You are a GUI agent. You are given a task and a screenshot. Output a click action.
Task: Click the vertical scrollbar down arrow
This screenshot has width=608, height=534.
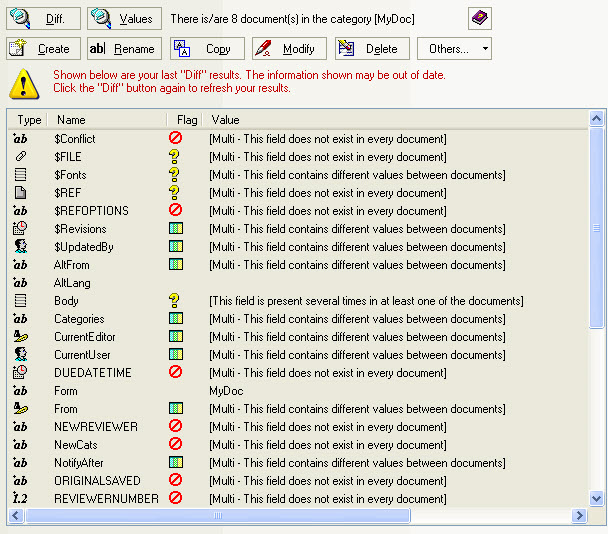[x=597, y=498]
